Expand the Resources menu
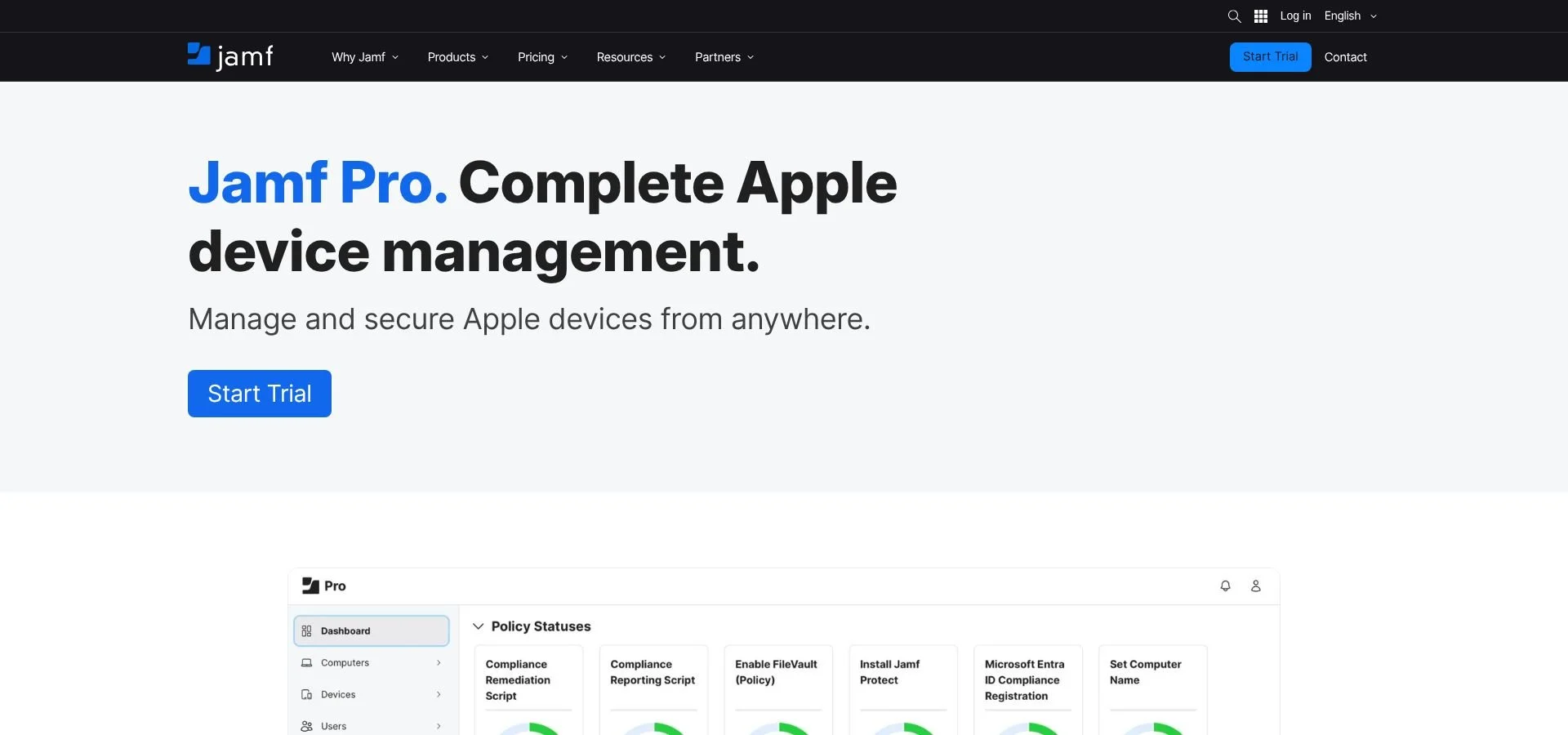The width and height of the screenshot is (1568, 735). pos(631,57)
